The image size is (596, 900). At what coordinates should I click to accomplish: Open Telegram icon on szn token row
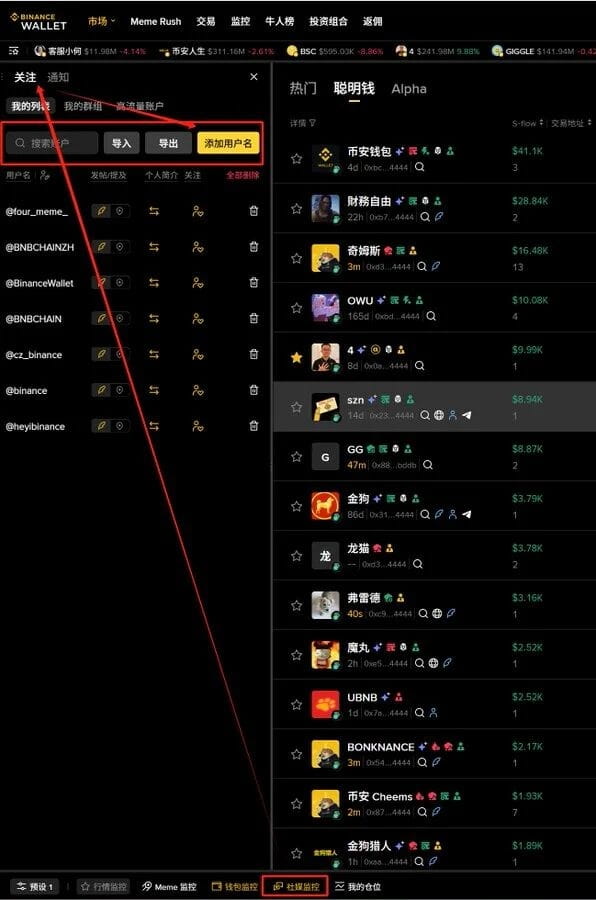coord(467,415)
